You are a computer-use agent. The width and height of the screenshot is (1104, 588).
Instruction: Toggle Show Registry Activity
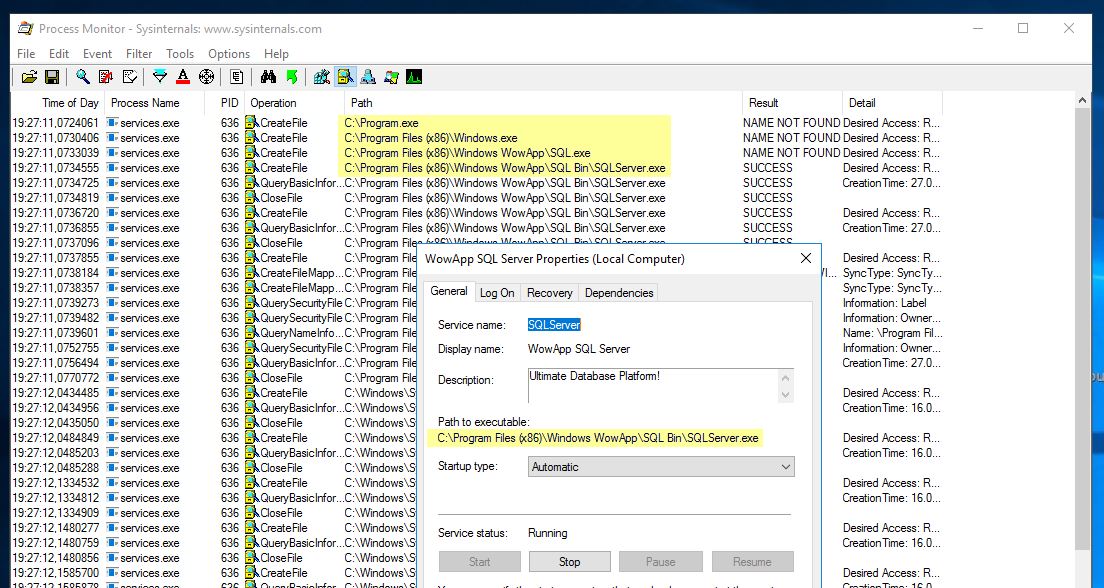click(x=320, y=76)
